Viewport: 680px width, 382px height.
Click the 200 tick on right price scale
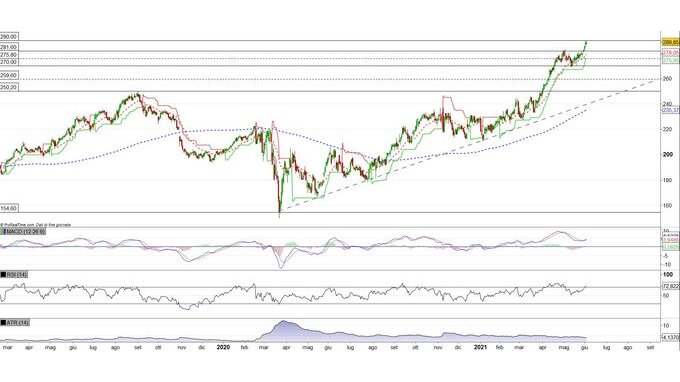pyautogui.click(x=667, y=154)
